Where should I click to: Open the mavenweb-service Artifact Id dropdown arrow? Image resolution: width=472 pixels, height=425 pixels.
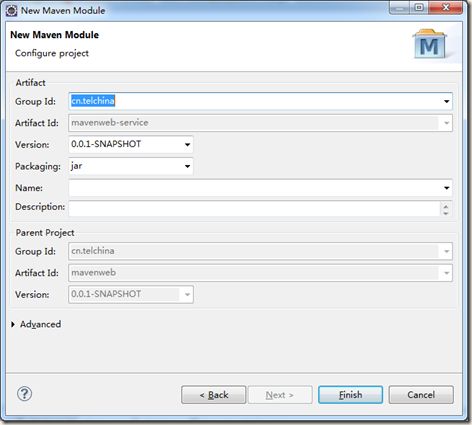tap(447, 123)
